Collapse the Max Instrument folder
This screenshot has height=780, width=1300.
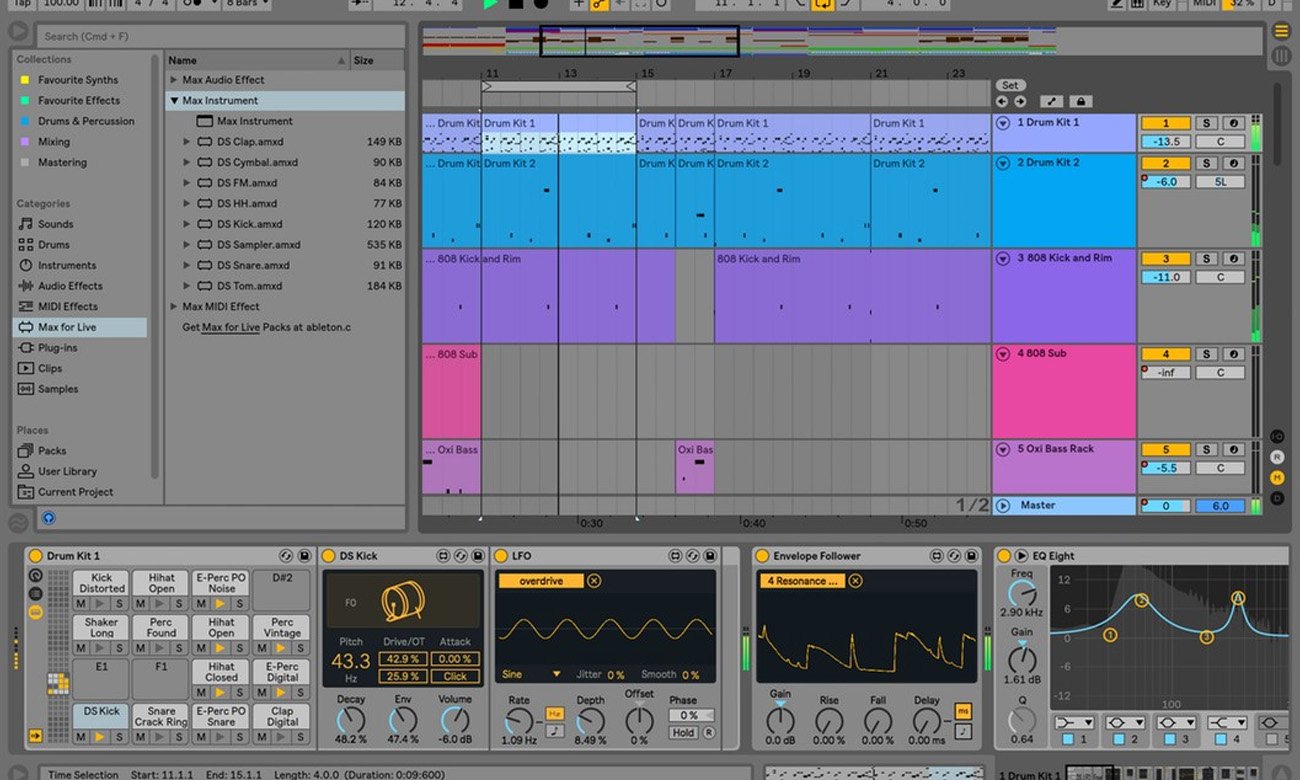pyautogui.click(x=174, y=101)
